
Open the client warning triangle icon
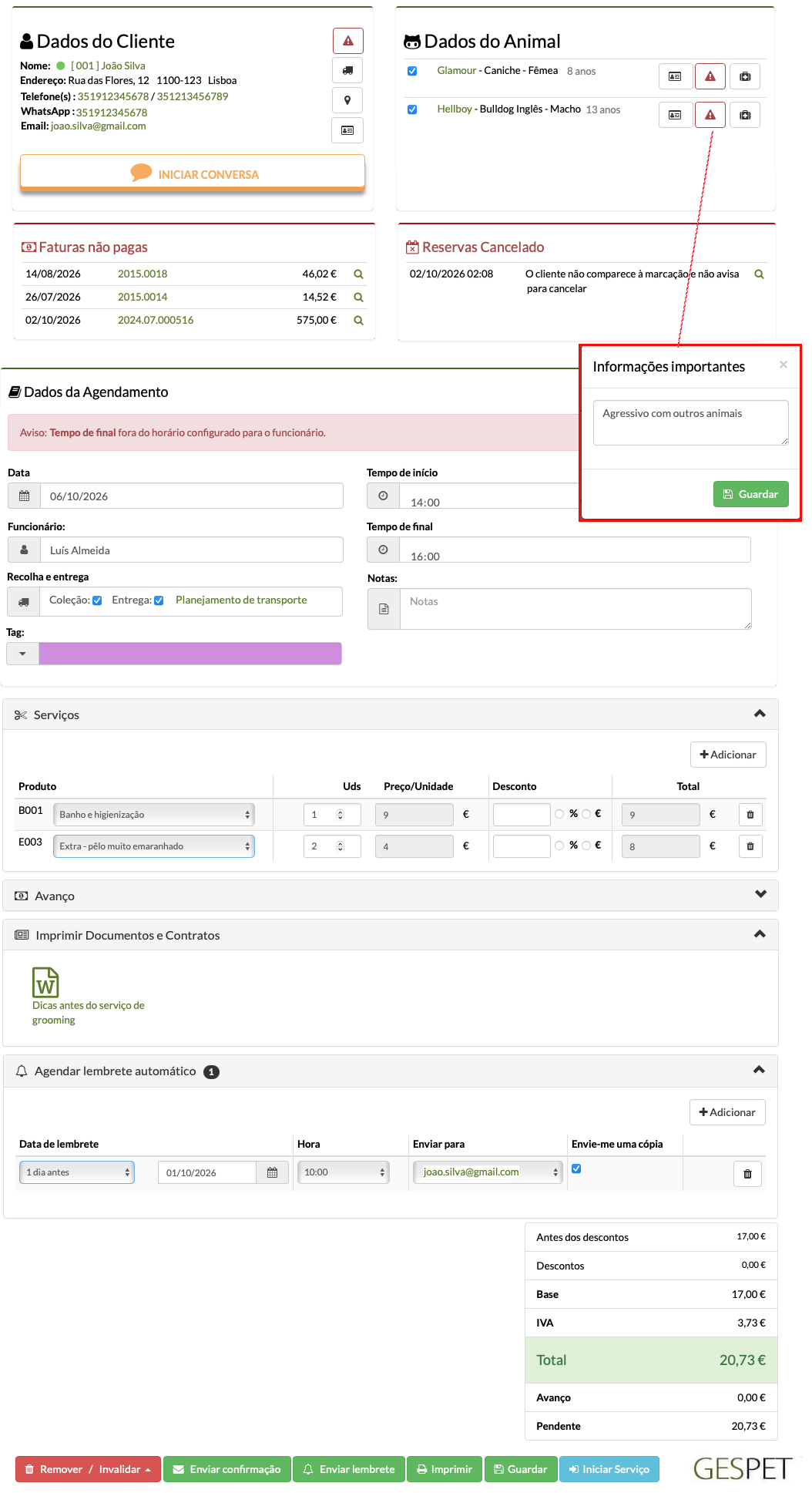pyautogui.click(x=347, y=41)
